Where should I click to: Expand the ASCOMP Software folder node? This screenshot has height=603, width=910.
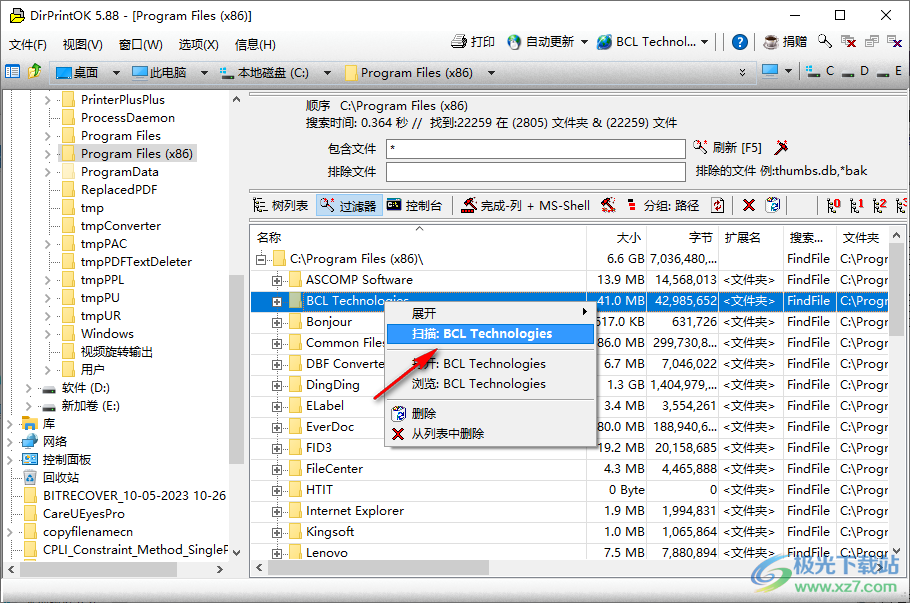point(277,280)
